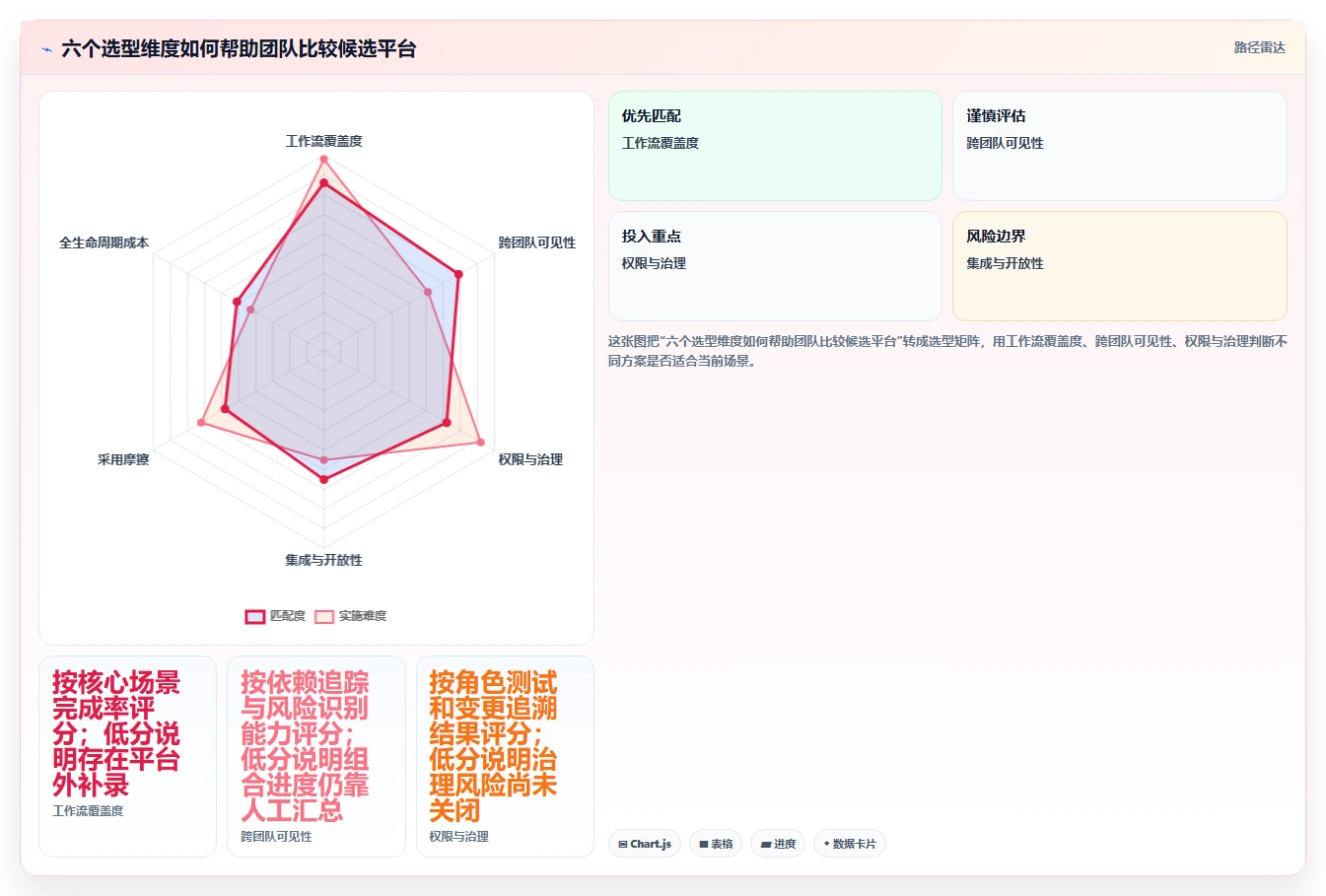Click the 数据卡片 tag label
The height and width of the screenshot is (896, 1326).
tap(854, 844)
